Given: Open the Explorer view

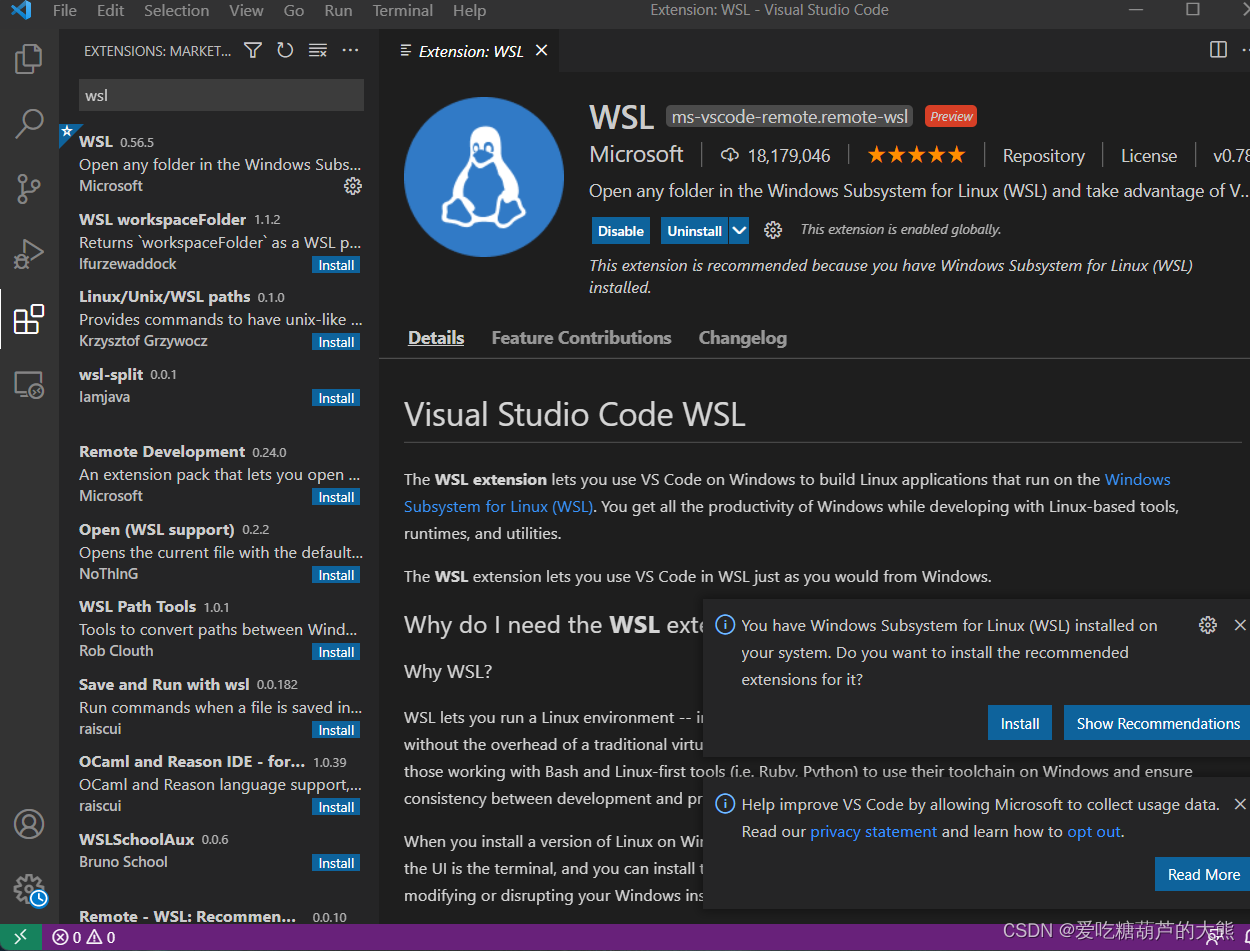Looking at the screenshot, I should [28, 58].
